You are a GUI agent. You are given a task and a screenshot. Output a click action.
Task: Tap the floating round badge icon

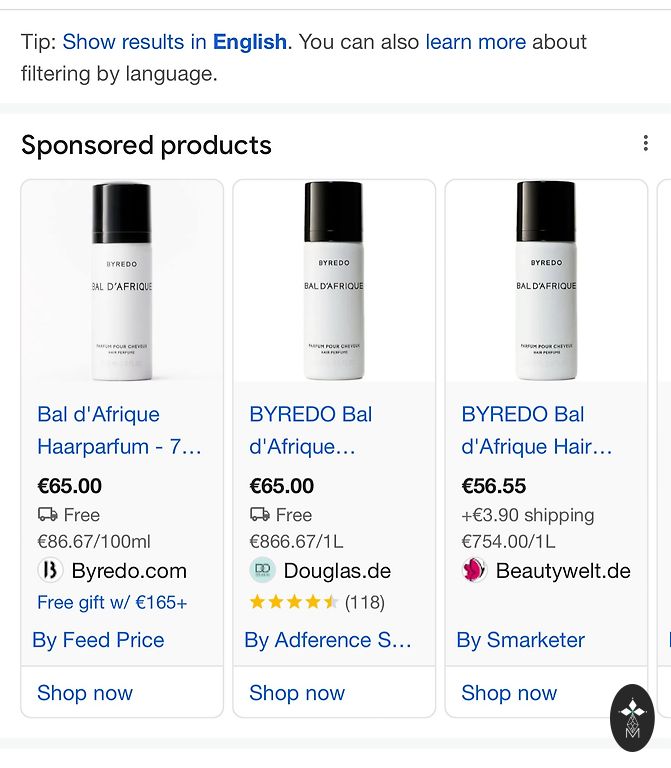(x=632, y=717)
